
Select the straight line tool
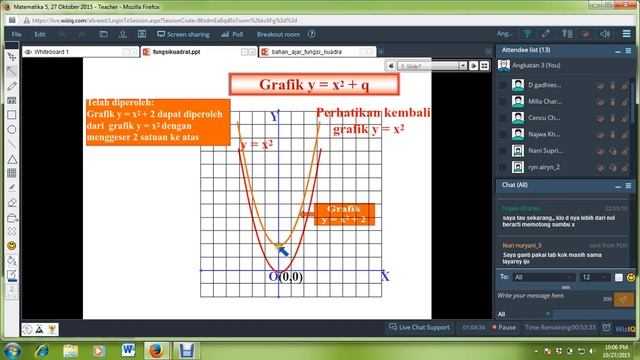tap(12, 144)
